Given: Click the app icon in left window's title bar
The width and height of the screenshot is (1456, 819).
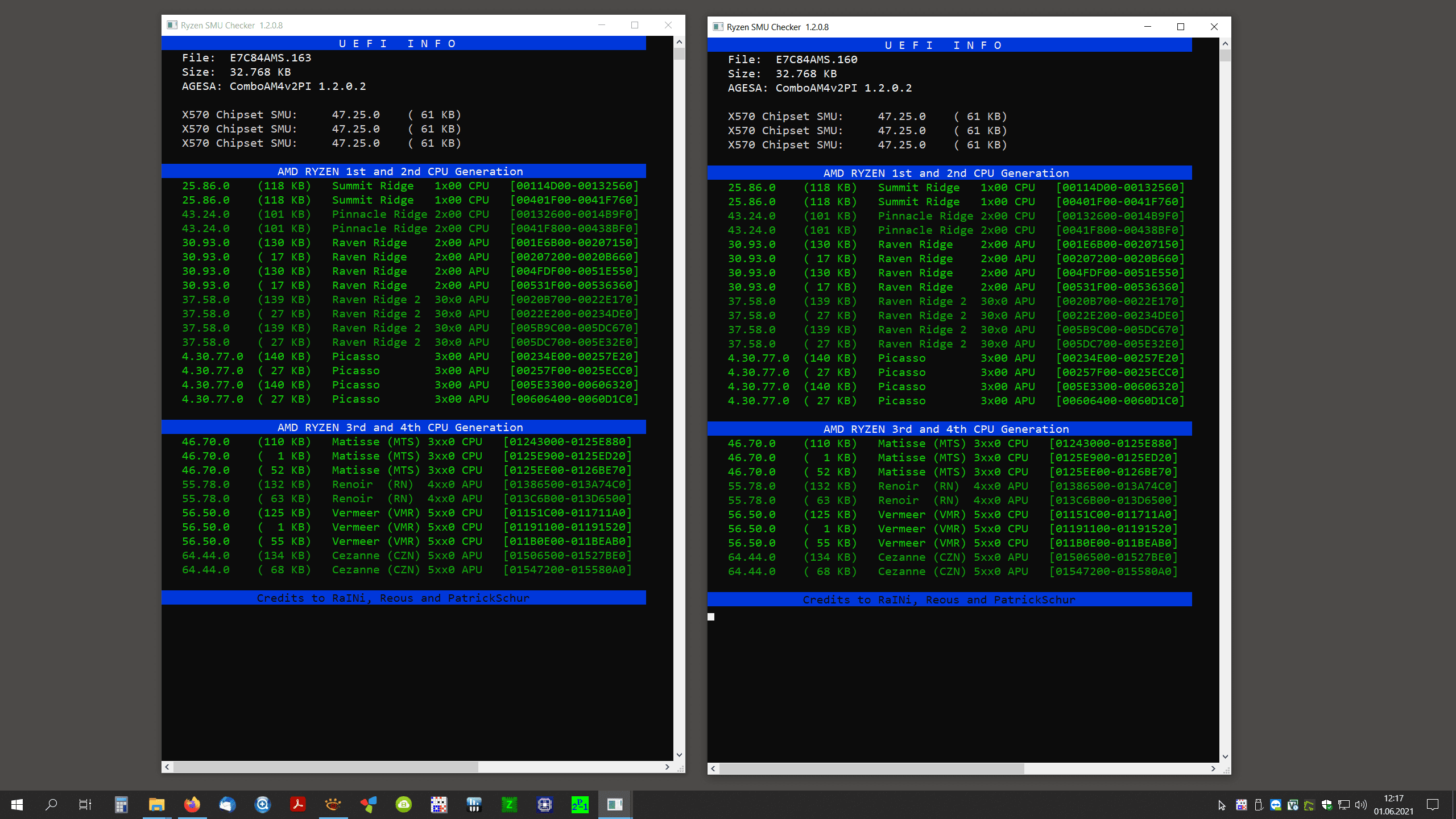Looking at the screenshot, I should pos(172,25).
